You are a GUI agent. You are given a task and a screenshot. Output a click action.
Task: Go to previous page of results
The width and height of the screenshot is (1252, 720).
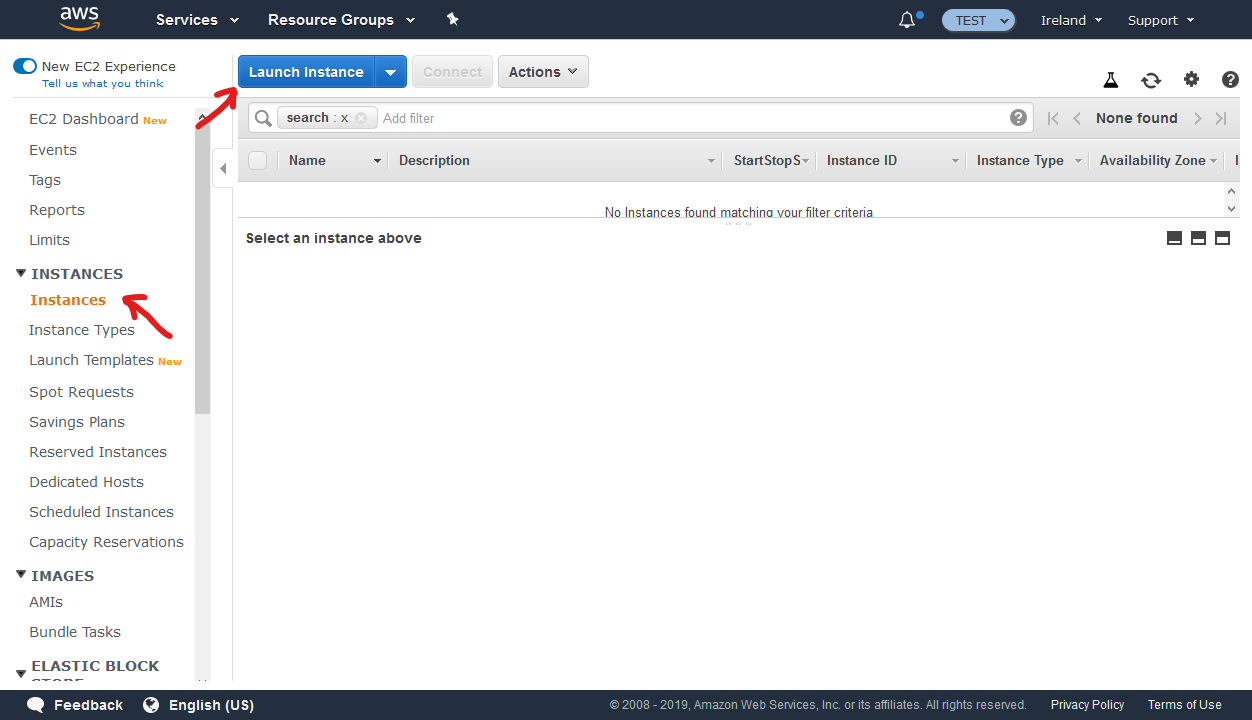click(1077, 118)
